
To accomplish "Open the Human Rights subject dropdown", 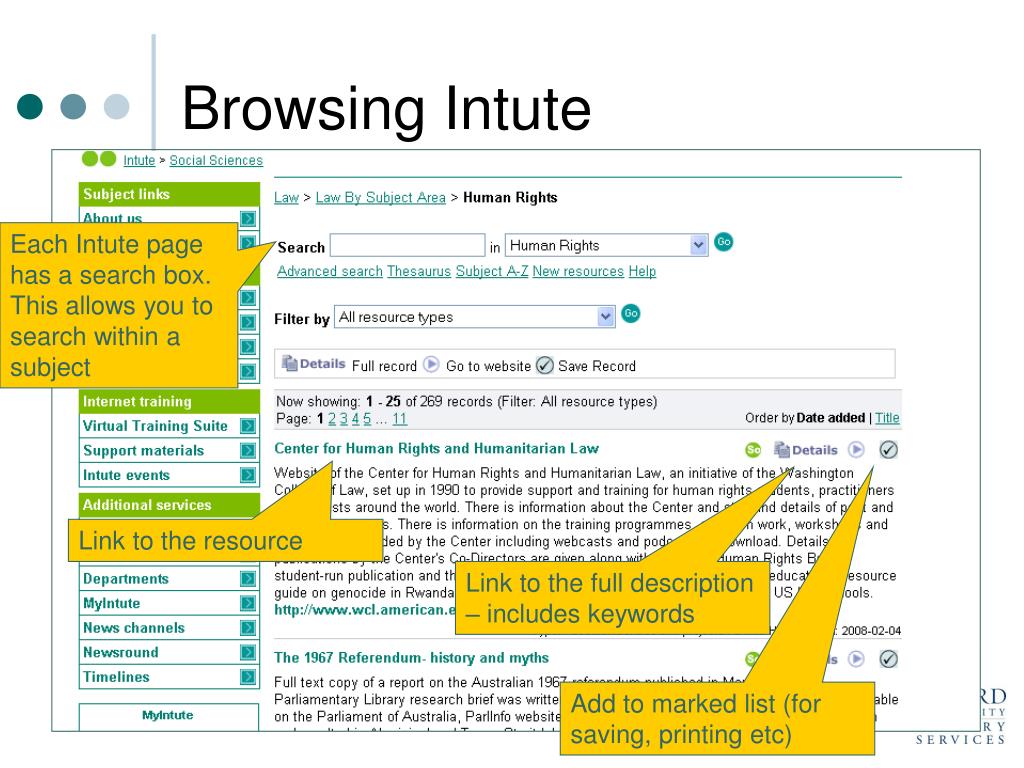I will (x=607, y=245).
